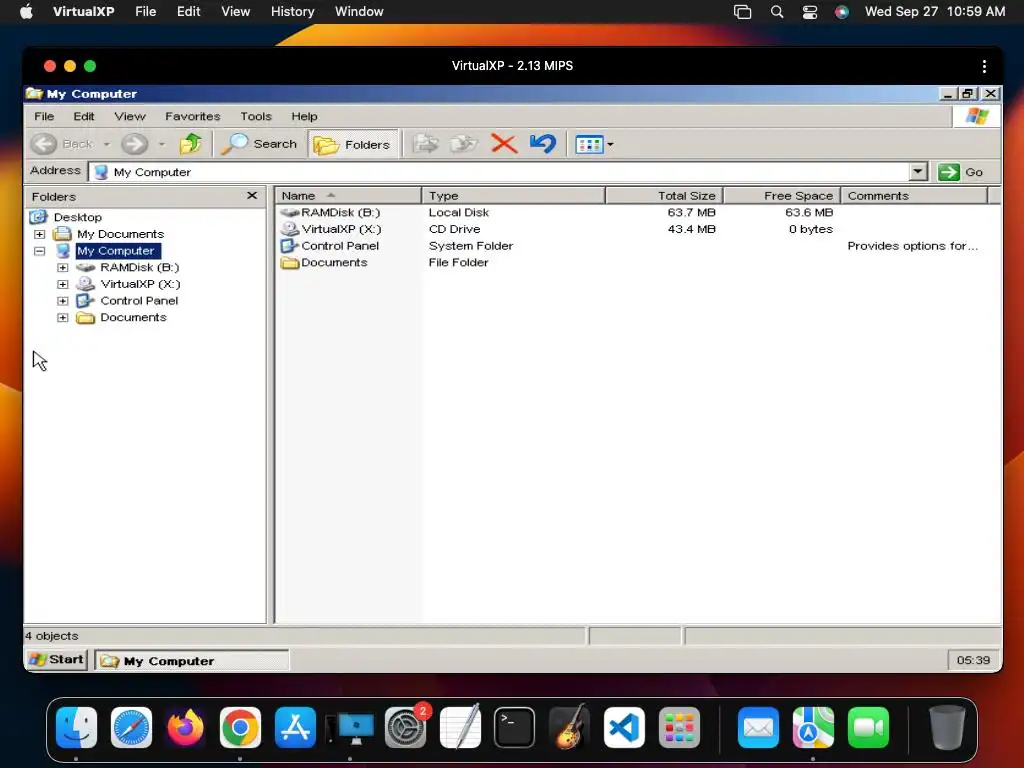Launch Google Chrome from the Dock
The height and width of the screenshot is (768, 1024).
tap(240, 728)
